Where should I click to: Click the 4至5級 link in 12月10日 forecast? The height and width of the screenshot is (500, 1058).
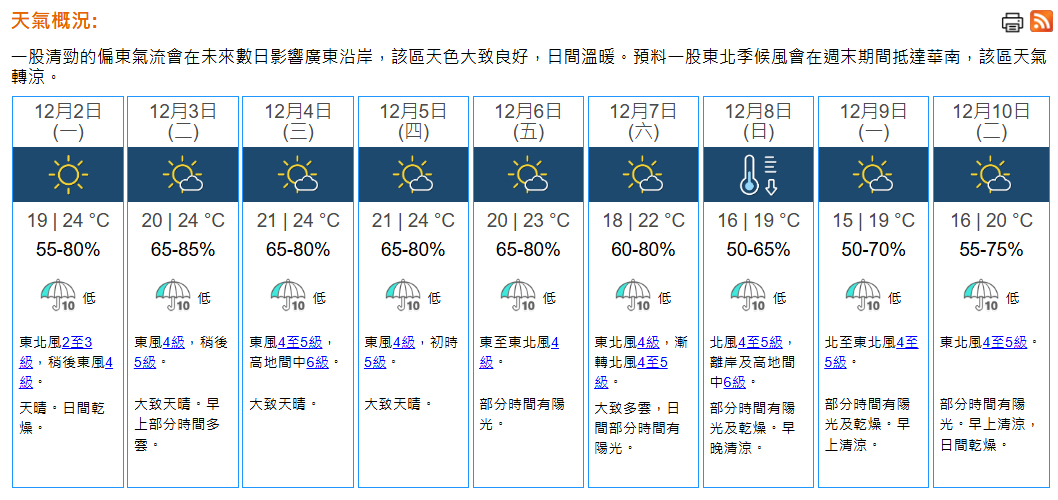point(1004,342)
